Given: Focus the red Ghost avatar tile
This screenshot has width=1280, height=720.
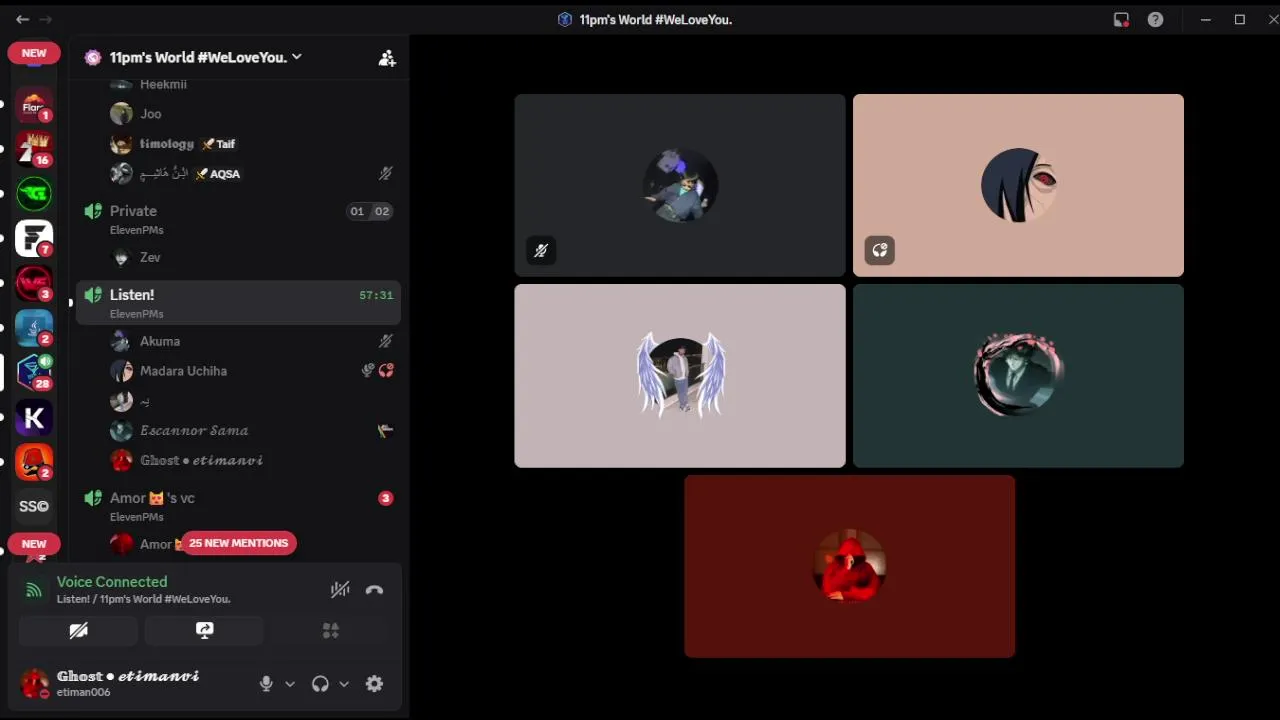Looking at the screenshot, I should [850, 566].
